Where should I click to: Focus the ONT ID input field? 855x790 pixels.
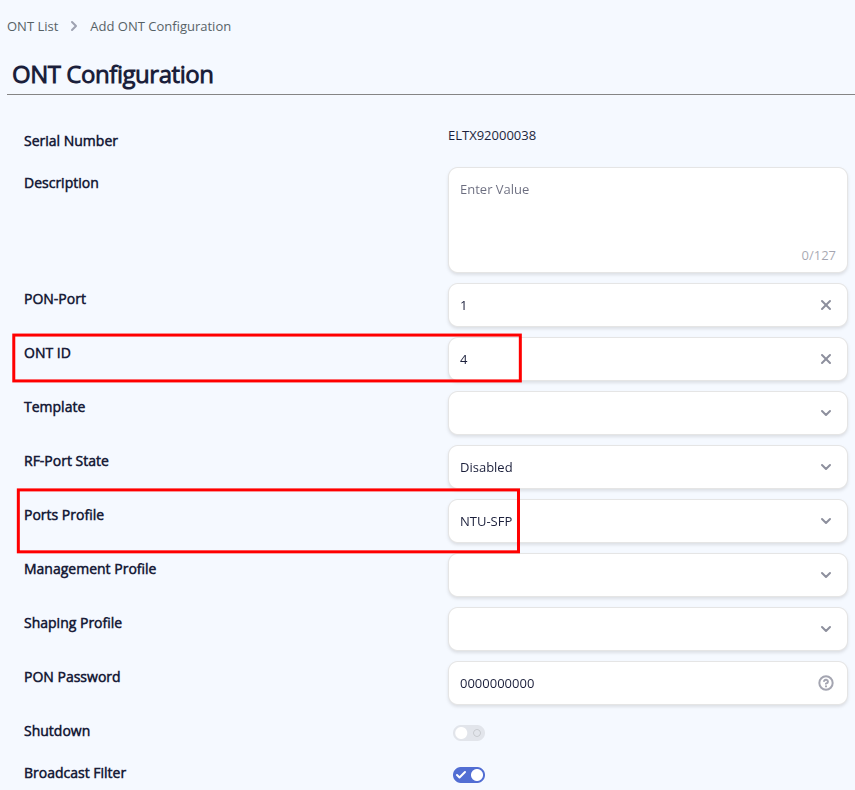(630, 359)
